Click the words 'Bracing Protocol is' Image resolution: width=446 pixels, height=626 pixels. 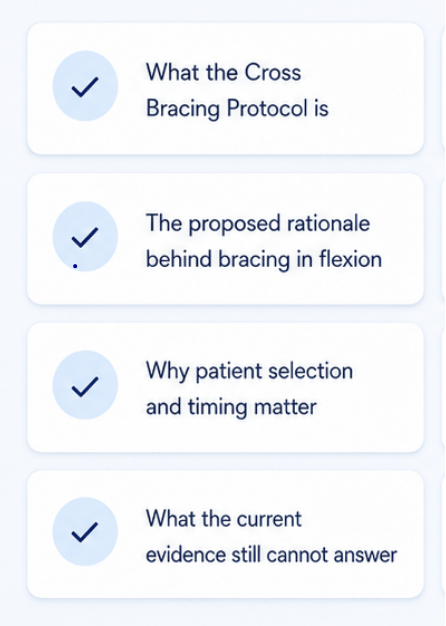[x=237, y=109]
